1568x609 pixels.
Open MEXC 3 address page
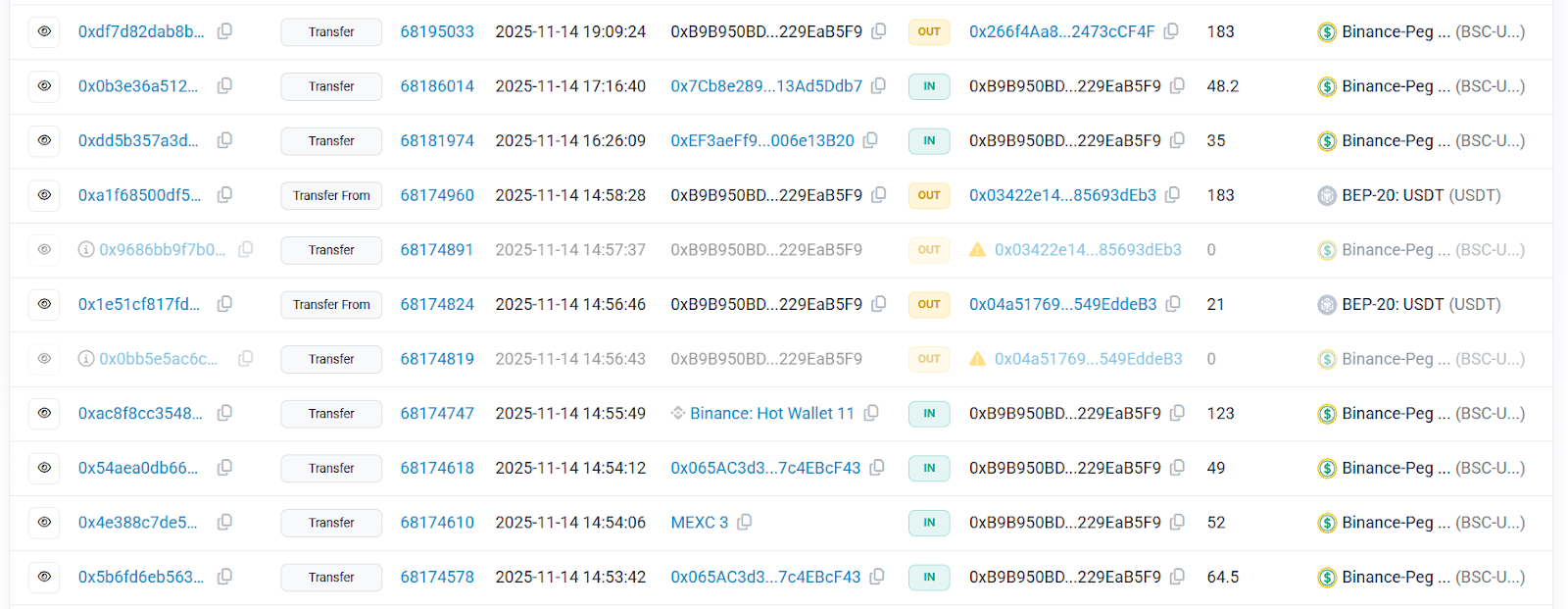pos(699,523)
